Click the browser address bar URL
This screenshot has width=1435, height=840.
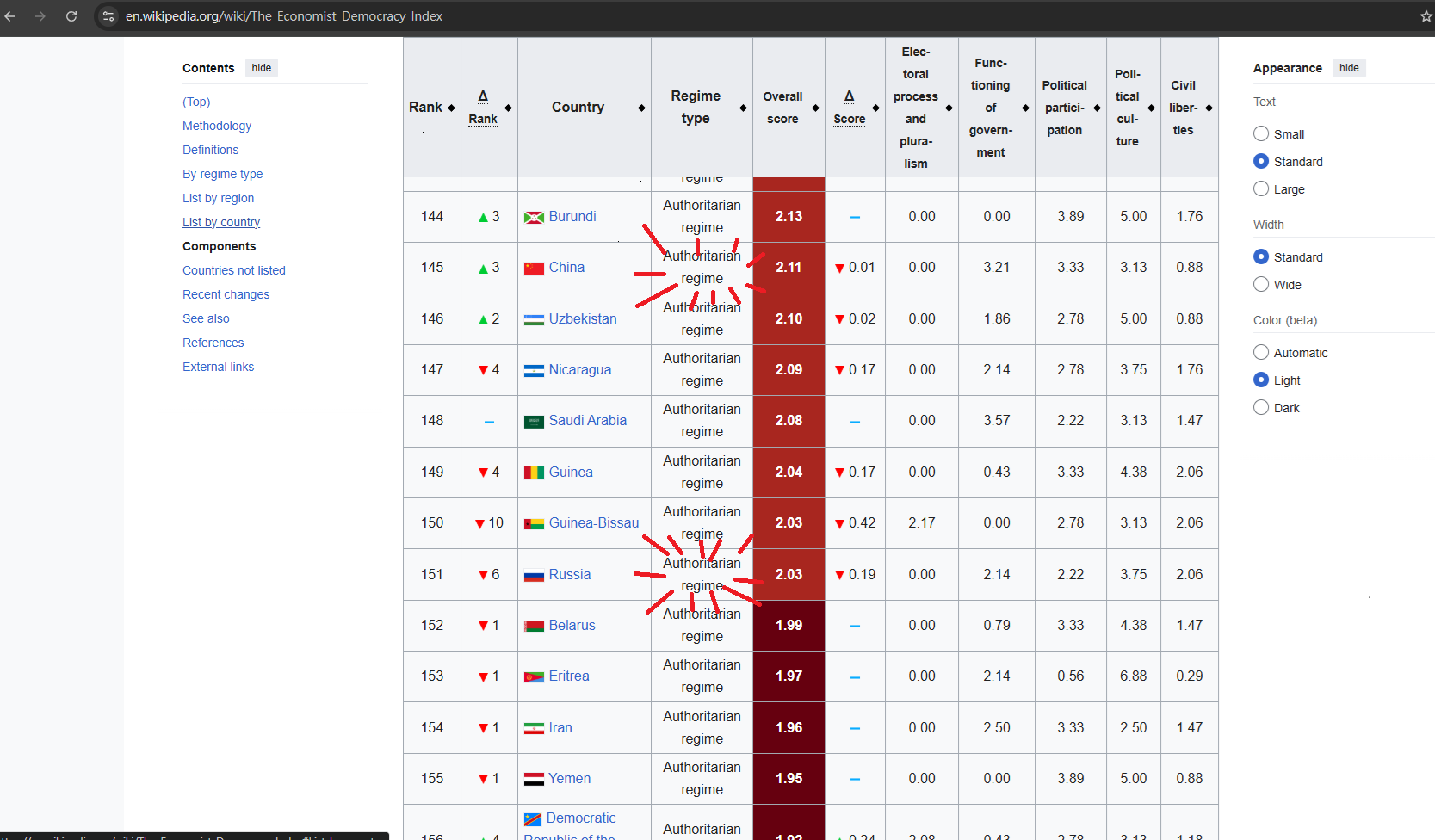[284, 16]
